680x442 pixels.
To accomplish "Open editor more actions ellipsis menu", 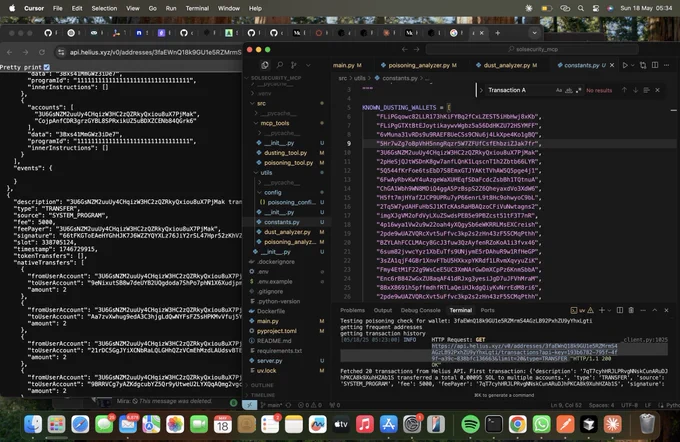I will point(667,65).
